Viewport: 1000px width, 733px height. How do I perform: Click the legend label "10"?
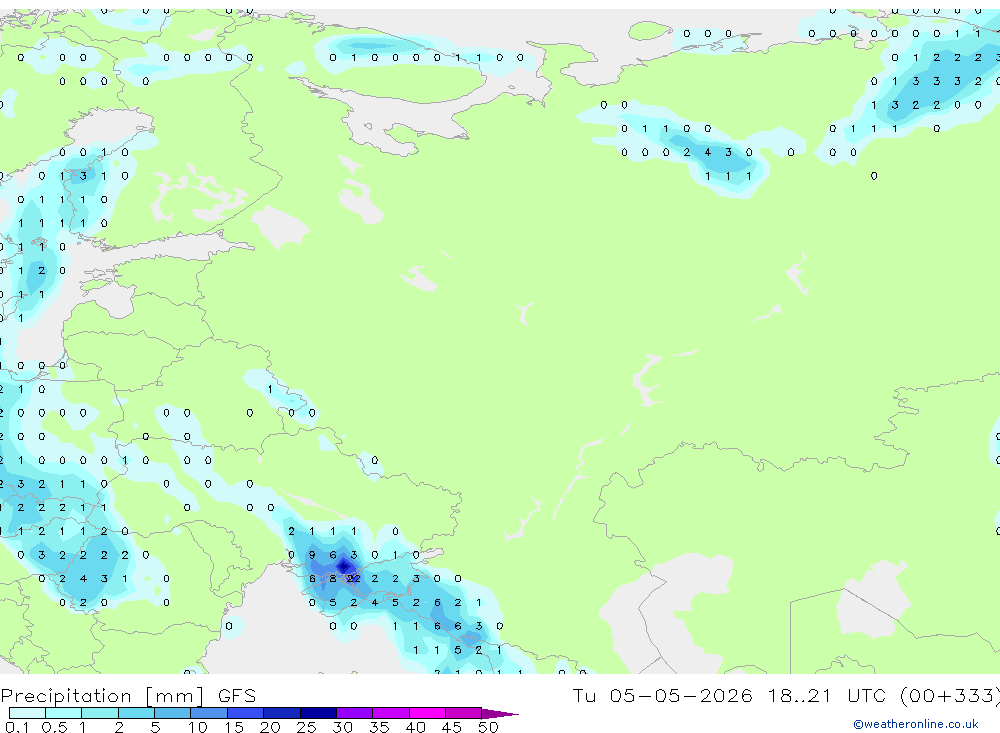click(198, 727)
